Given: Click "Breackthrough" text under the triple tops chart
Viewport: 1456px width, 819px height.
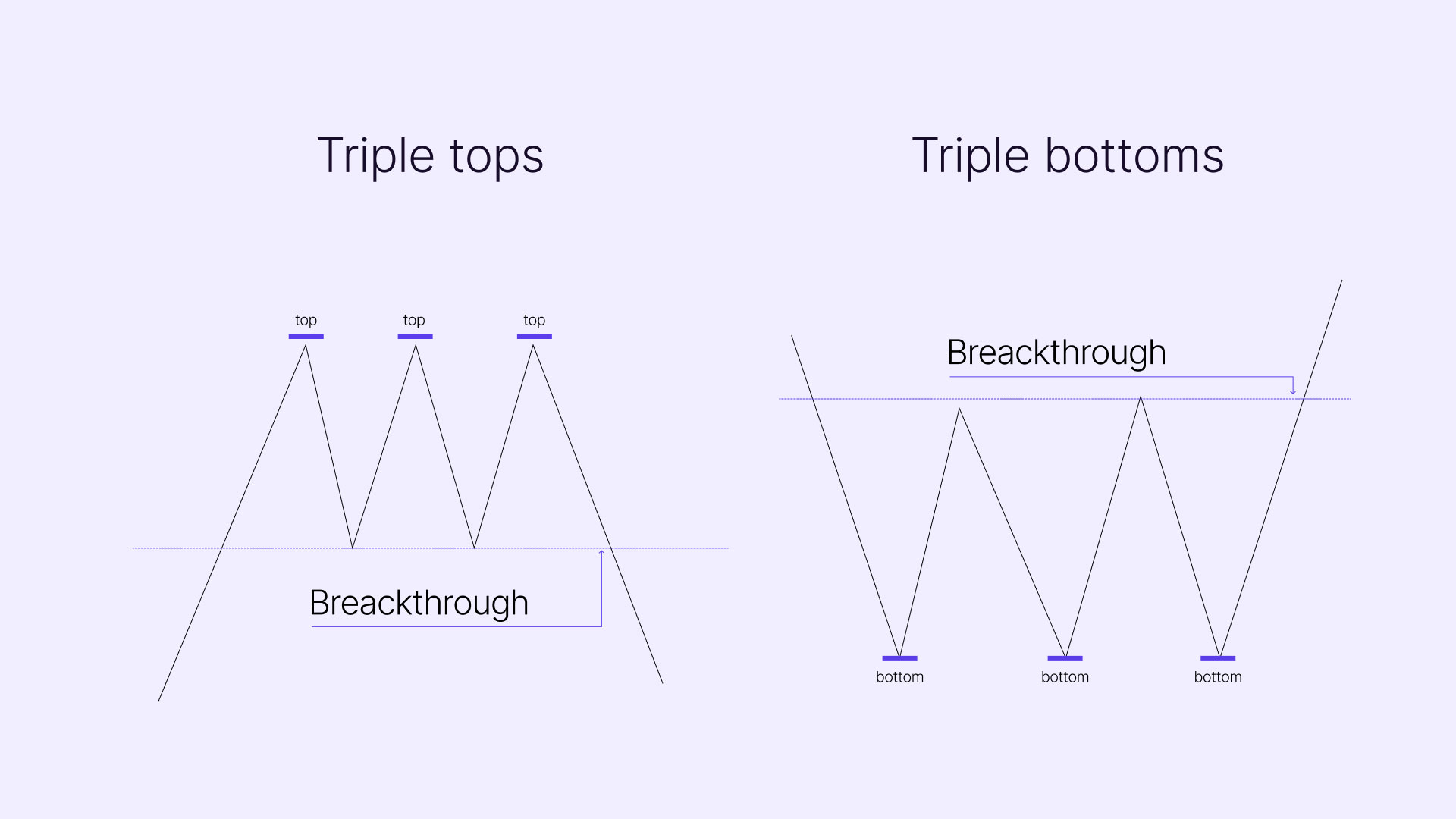Looking at the screenshot, I should 419,603.
